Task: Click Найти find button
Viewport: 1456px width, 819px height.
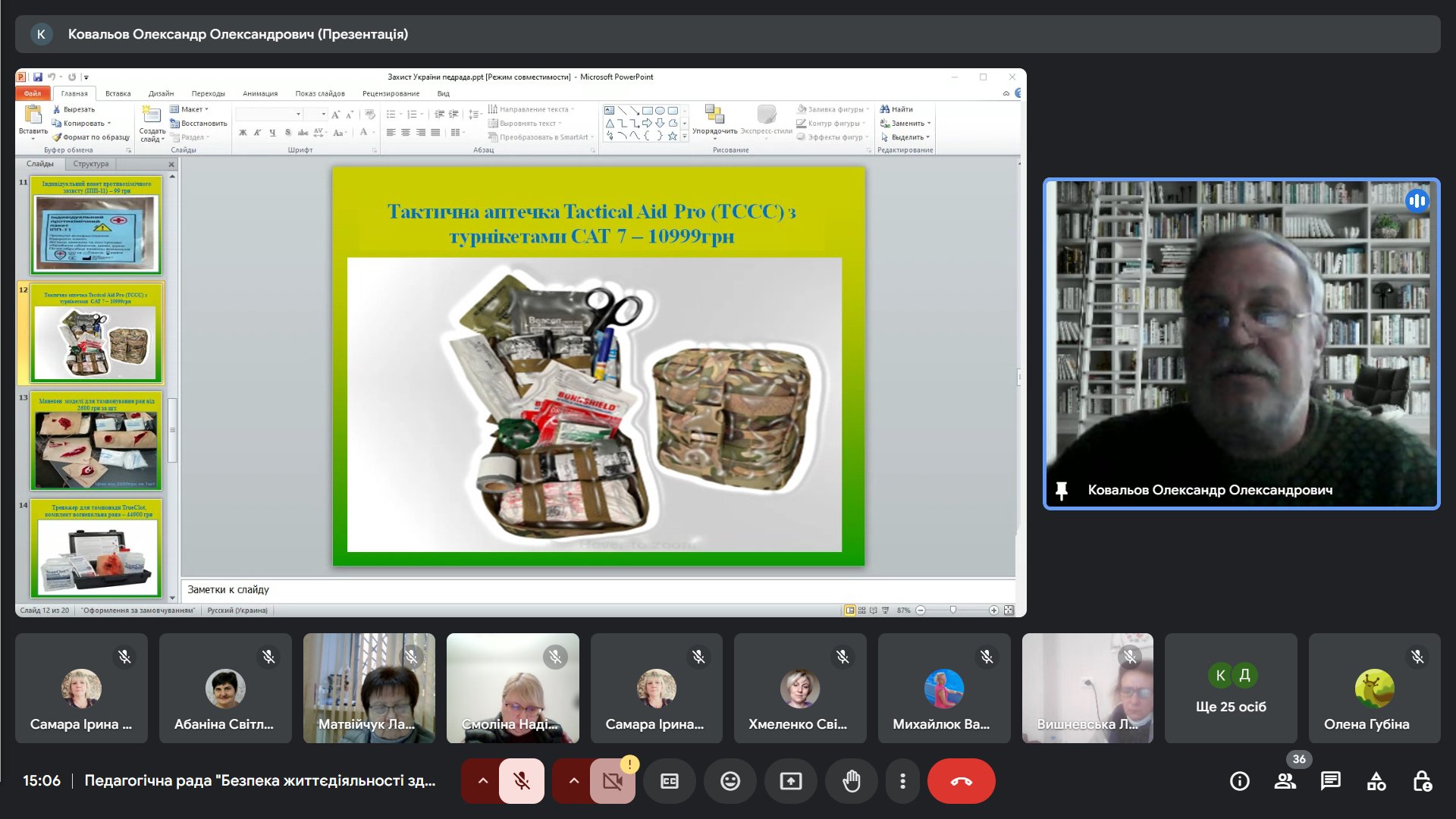Action: tap(896, 109)
